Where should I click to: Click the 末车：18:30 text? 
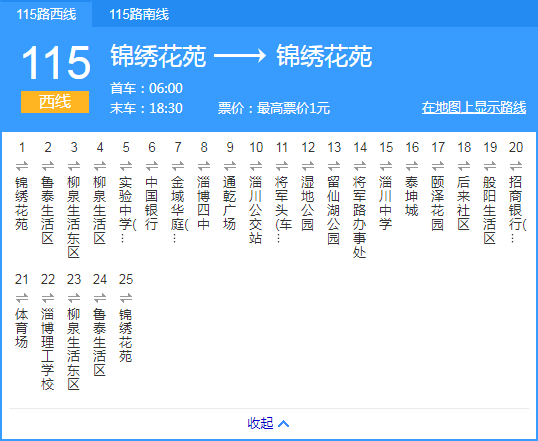[147, 108]
